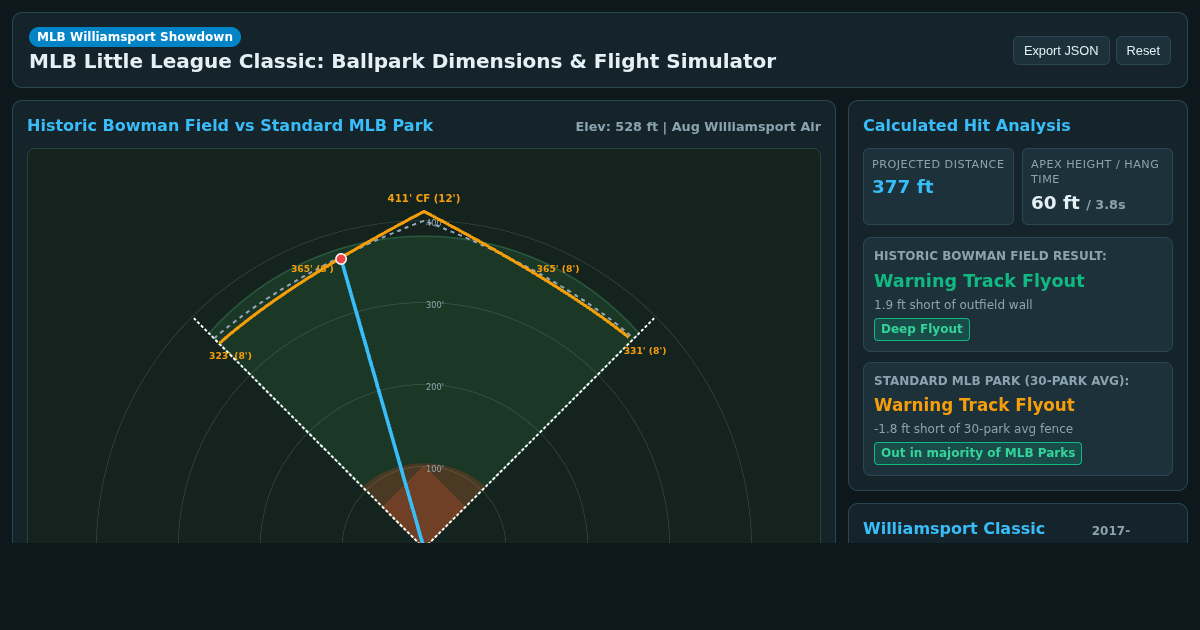
Task: Click the green Warning Track Flyout Bowman result
Action: (979, 281)
